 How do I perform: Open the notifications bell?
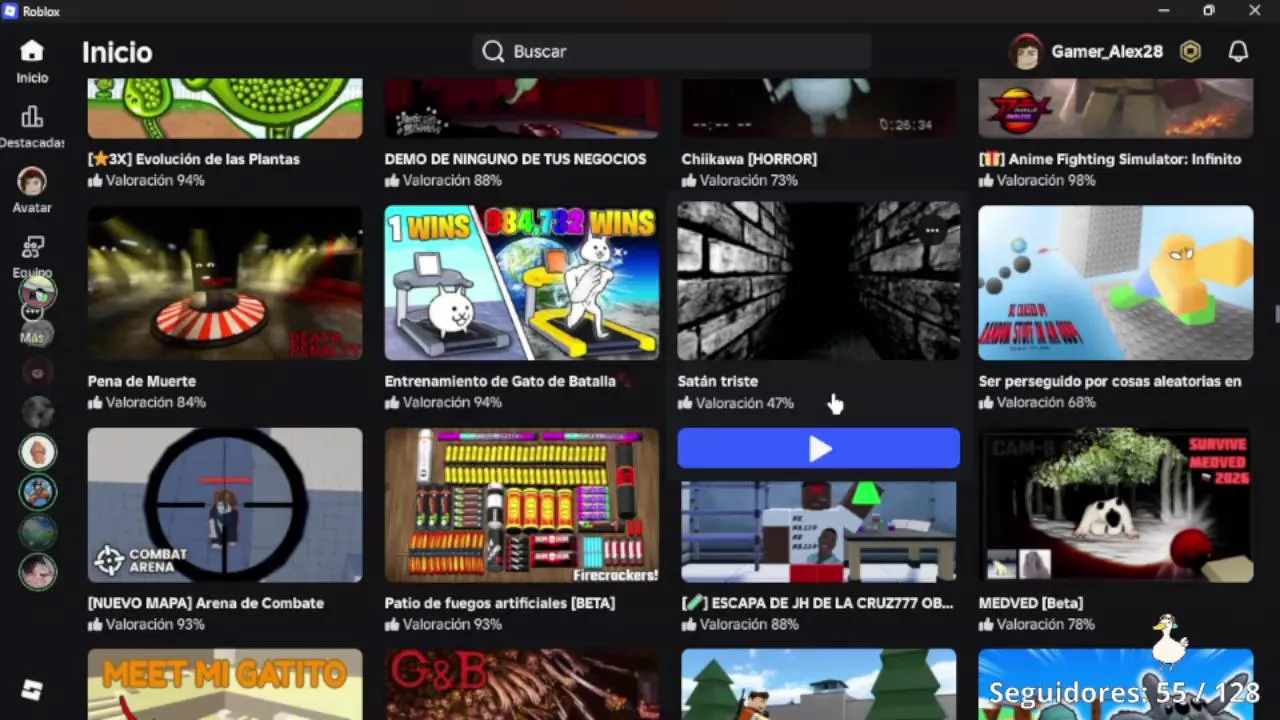click(1238, 51)
